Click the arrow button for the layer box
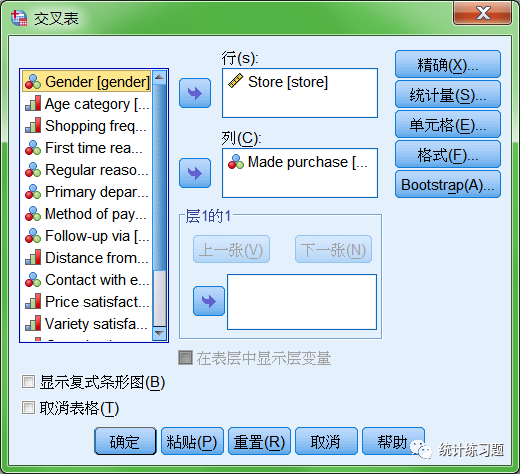This screenshot has height=474, width=520. [209, 301]
